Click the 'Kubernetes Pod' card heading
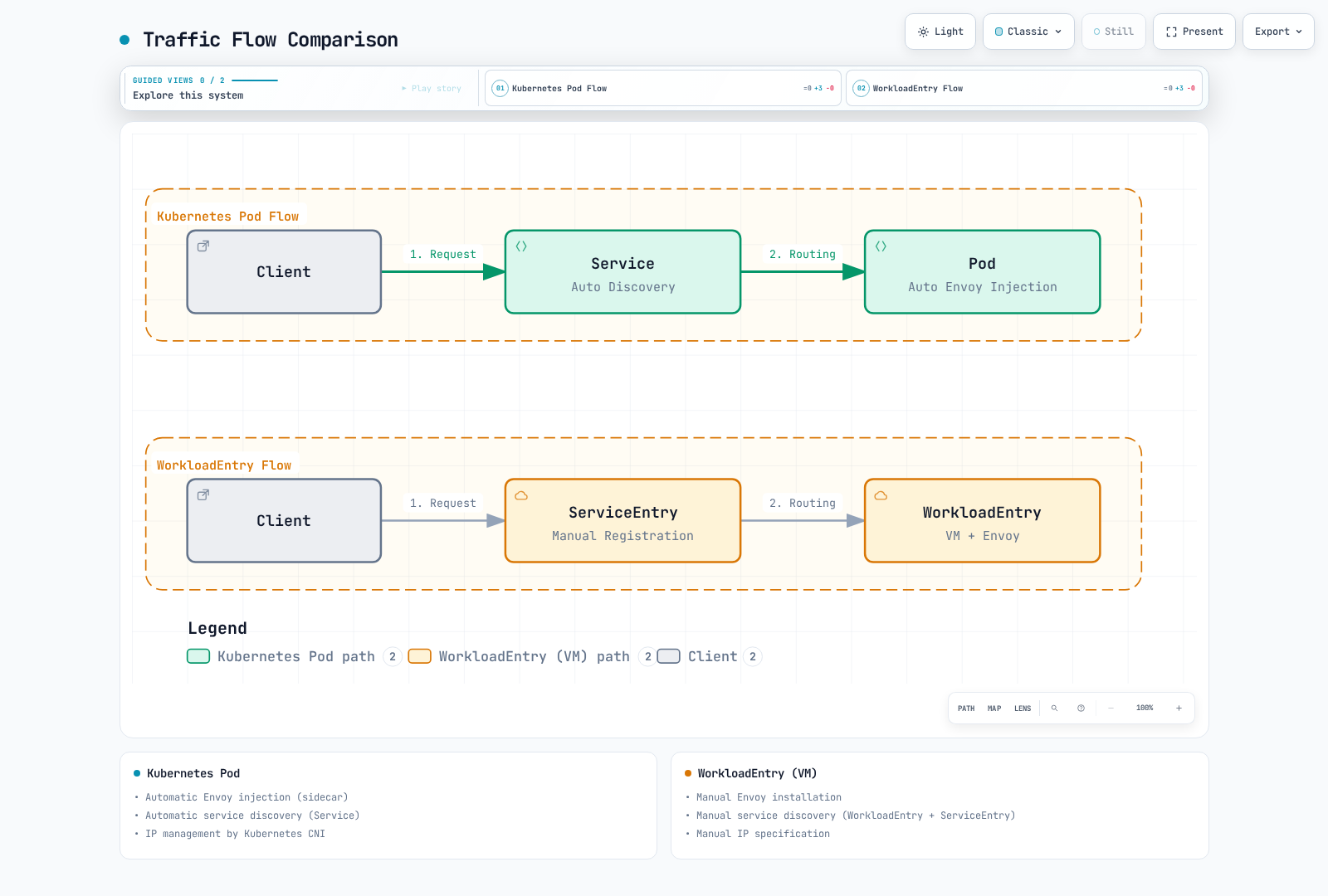Viewport: 1328px width, 896px height. [x=193, y=773]
